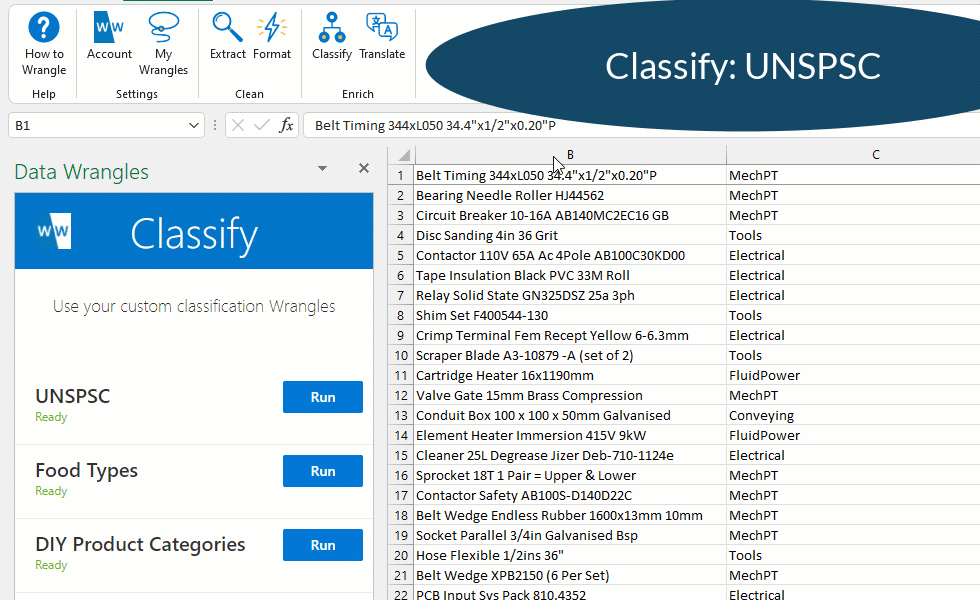Select the Belt Wedge Endless Rubber cell
Image resolution: width=980 pixels, height=600 pixels.
click(570, 516)
